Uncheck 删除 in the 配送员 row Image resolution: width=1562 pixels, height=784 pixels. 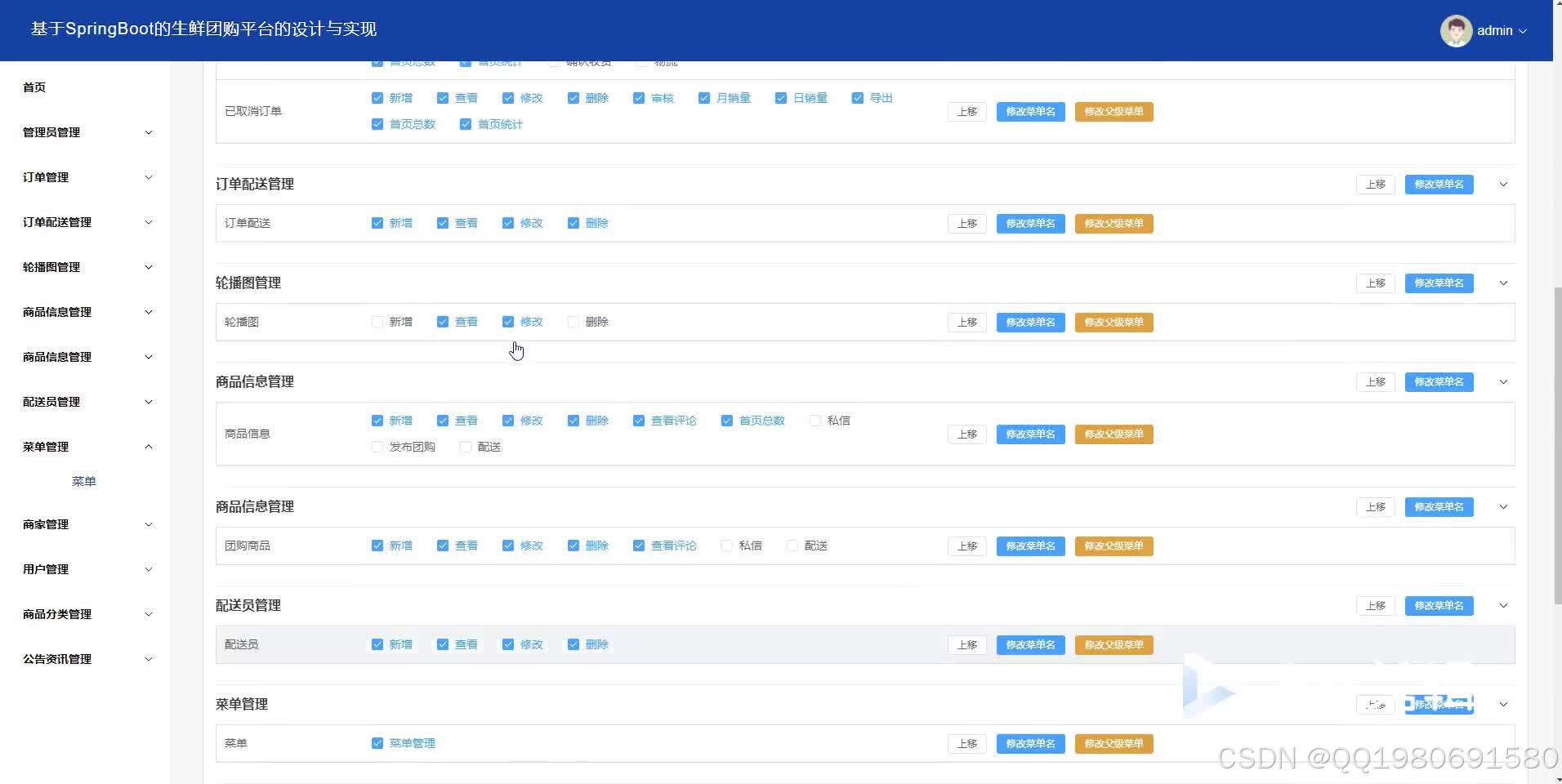pos(573,644)
